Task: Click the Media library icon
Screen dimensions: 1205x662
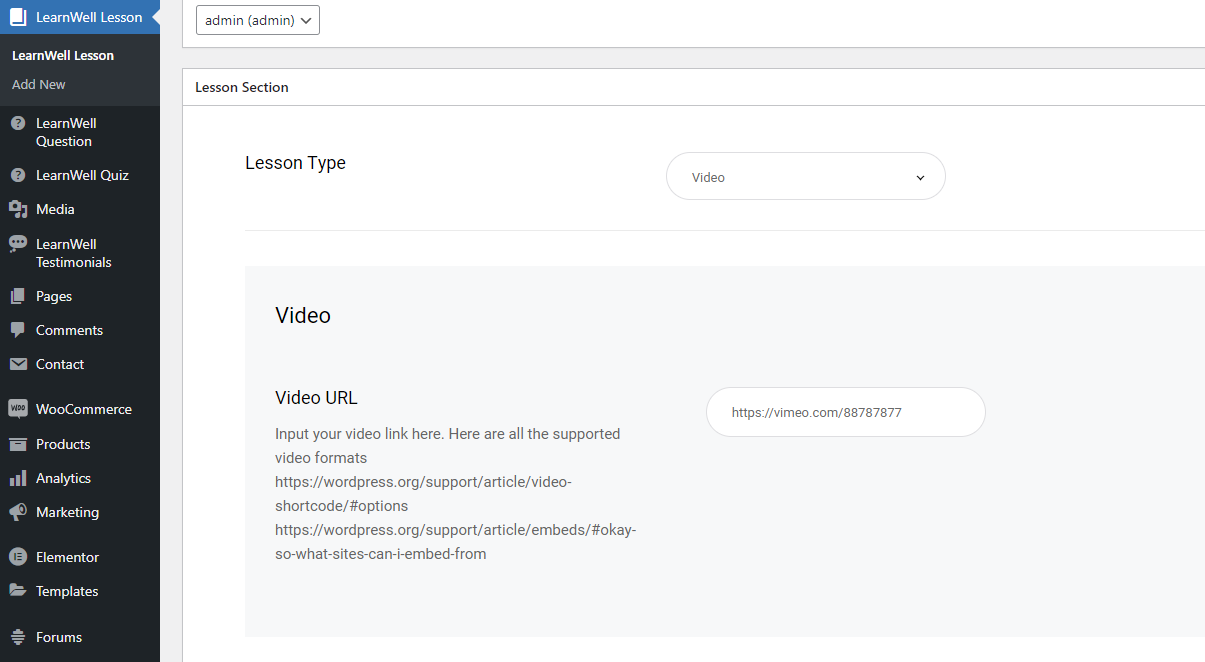Action: tap(17, 209)
